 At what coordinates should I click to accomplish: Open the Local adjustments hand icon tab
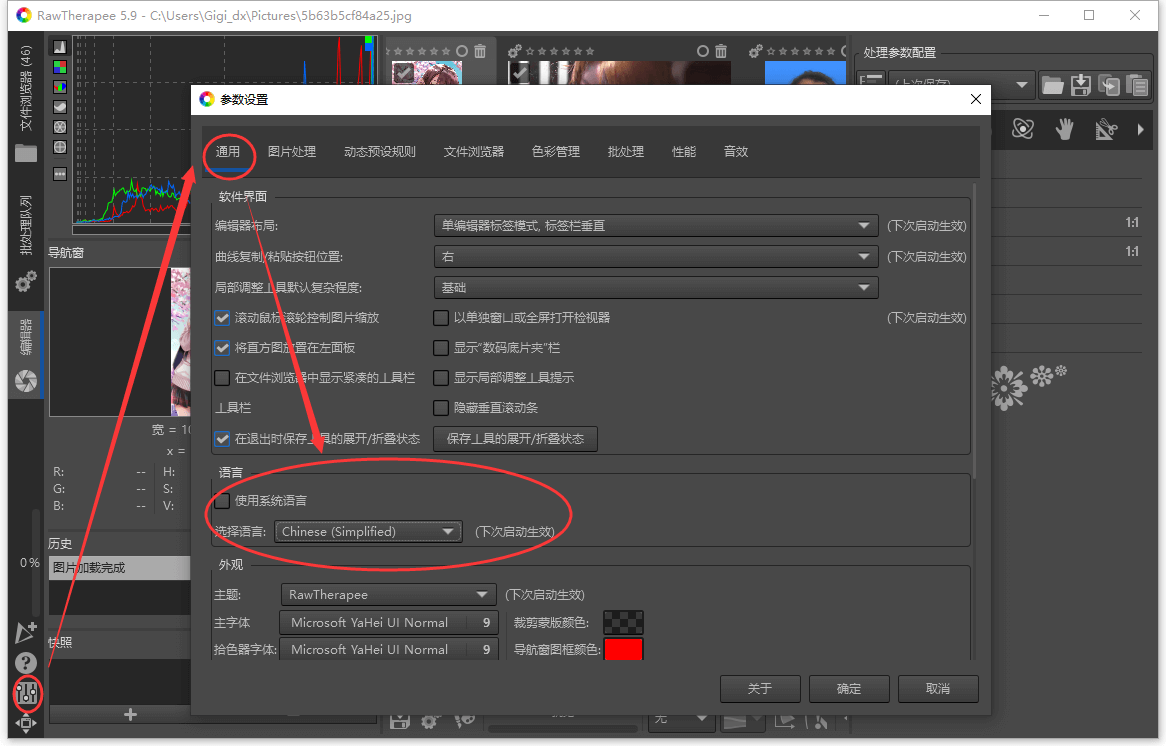click(1065, 129)
